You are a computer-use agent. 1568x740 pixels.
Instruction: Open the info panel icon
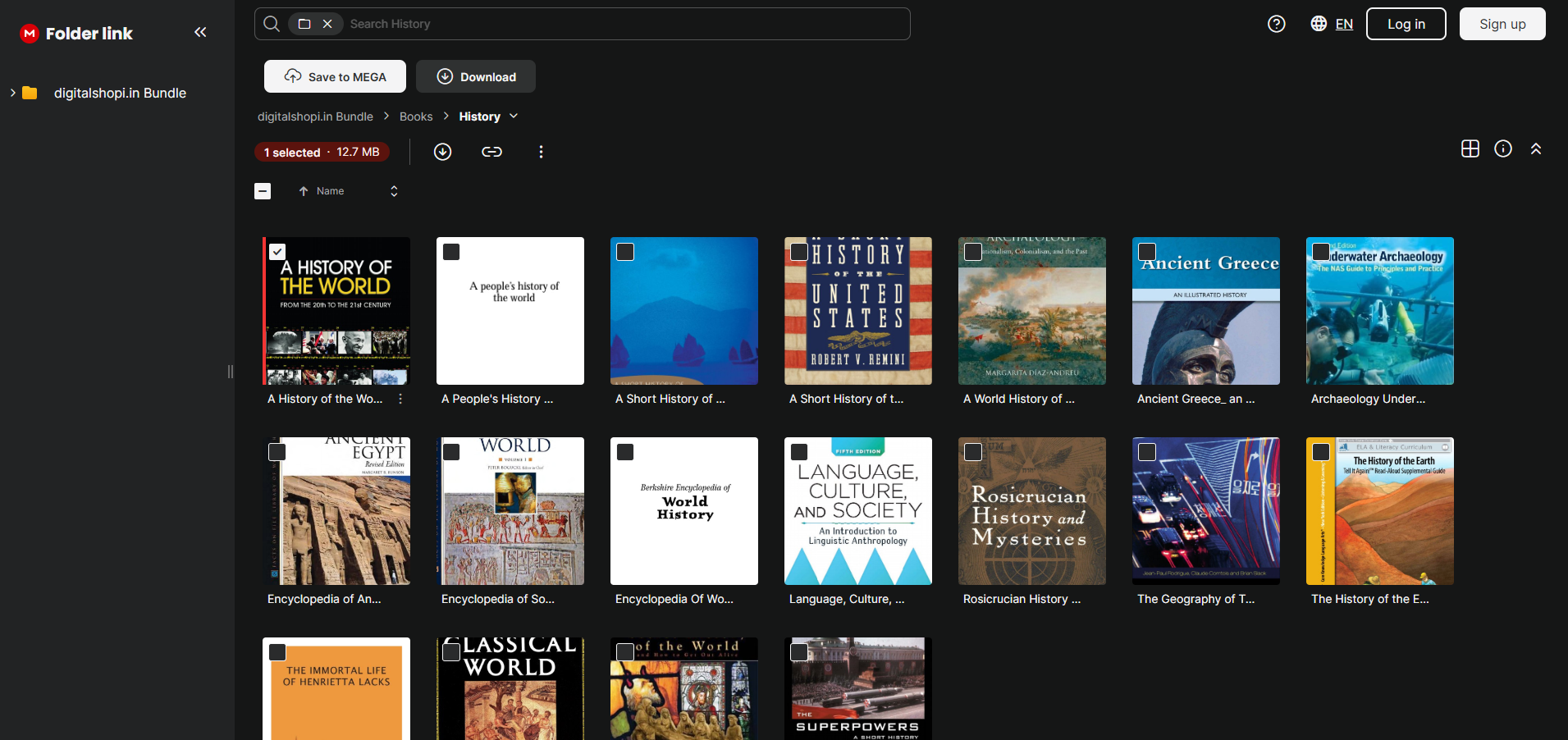coord(1503,148)
